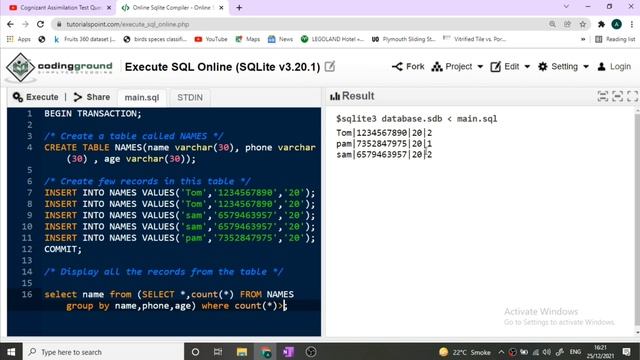The height and width of the screenshot is (360, 640).
Task: Open the Reading list
Action: (x=615, y=39)
